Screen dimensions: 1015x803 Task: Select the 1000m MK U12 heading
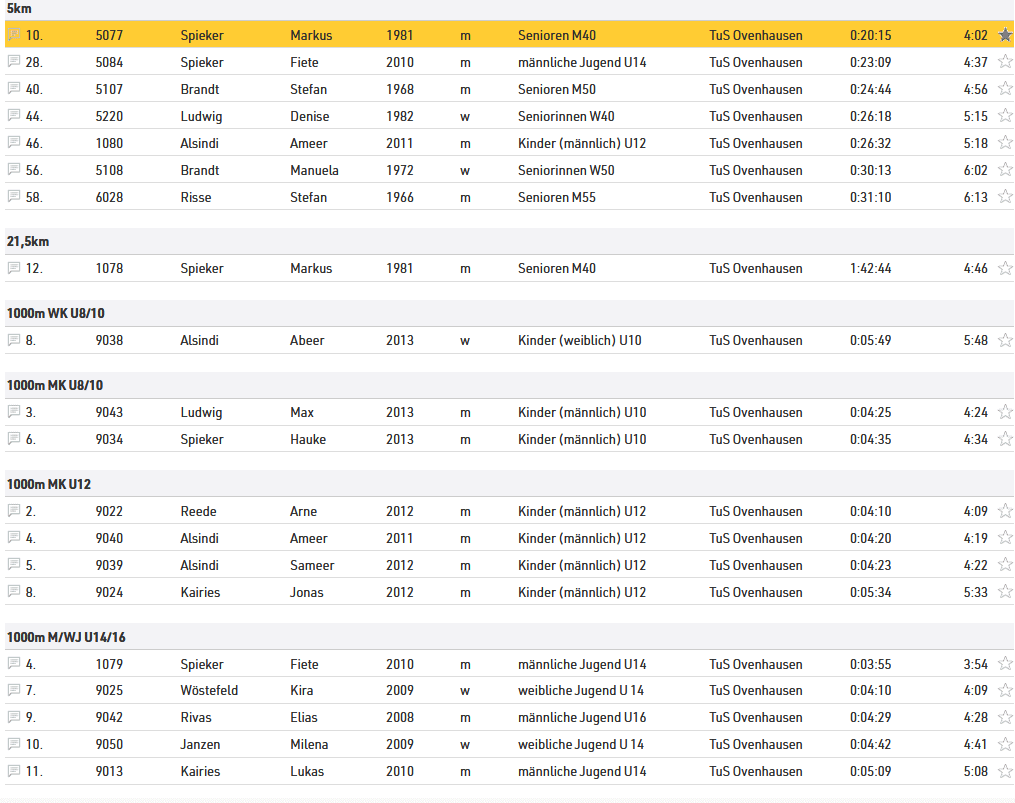[x=49, y=484]
